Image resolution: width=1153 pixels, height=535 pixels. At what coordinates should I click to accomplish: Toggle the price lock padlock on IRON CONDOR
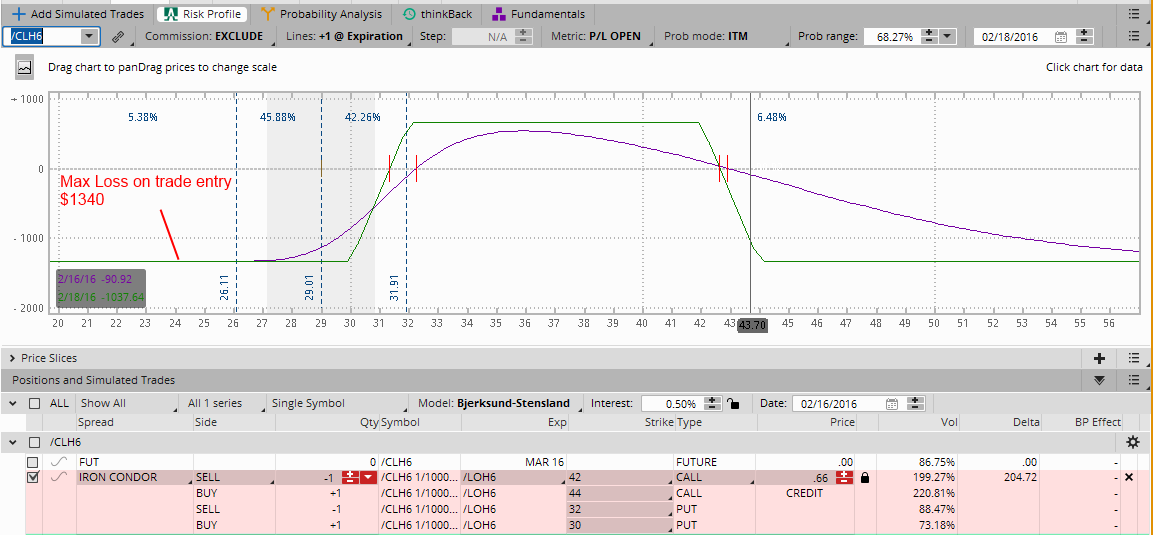[865, 478]
